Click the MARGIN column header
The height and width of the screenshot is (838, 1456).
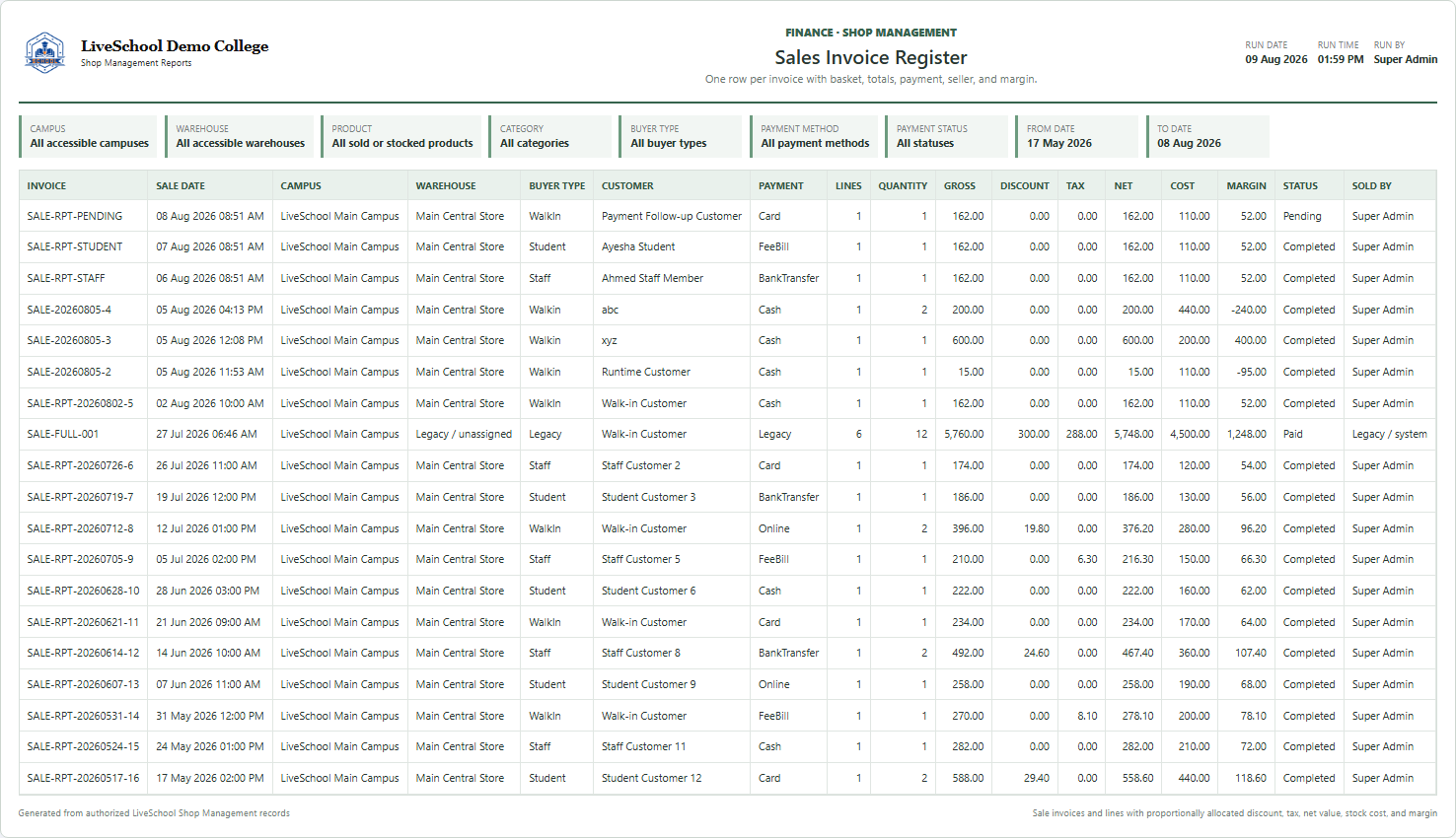click(x=1246, y=185)
